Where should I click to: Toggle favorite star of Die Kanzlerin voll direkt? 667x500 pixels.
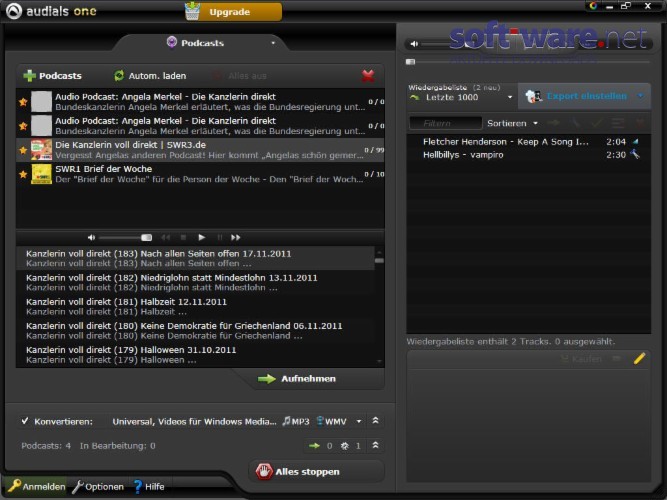(x=23, y=150)
